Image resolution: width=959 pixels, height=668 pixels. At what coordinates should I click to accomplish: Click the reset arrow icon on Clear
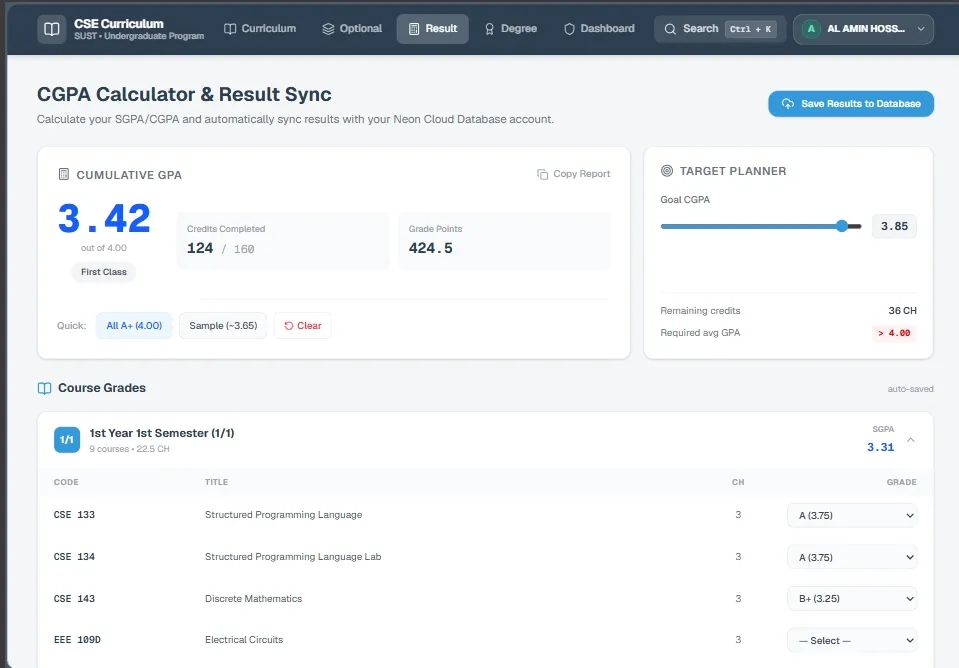(289, 325)
